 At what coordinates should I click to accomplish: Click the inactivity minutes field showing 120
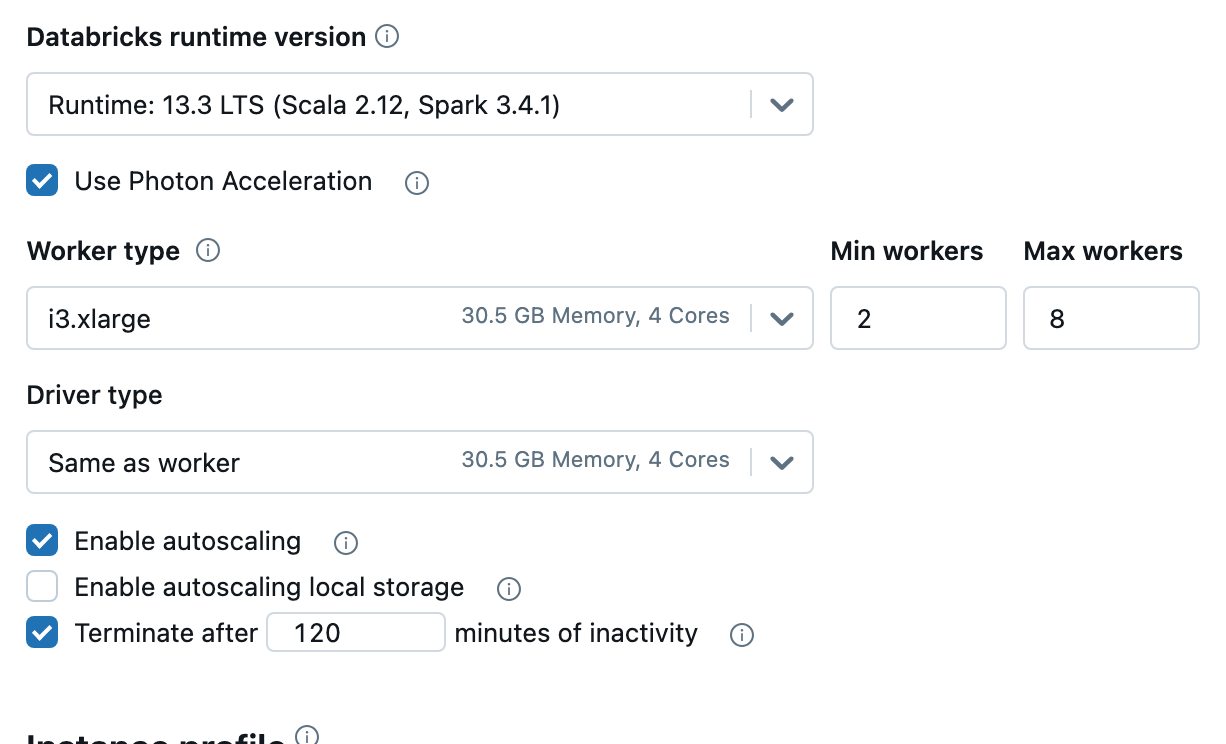click(356, 633)
